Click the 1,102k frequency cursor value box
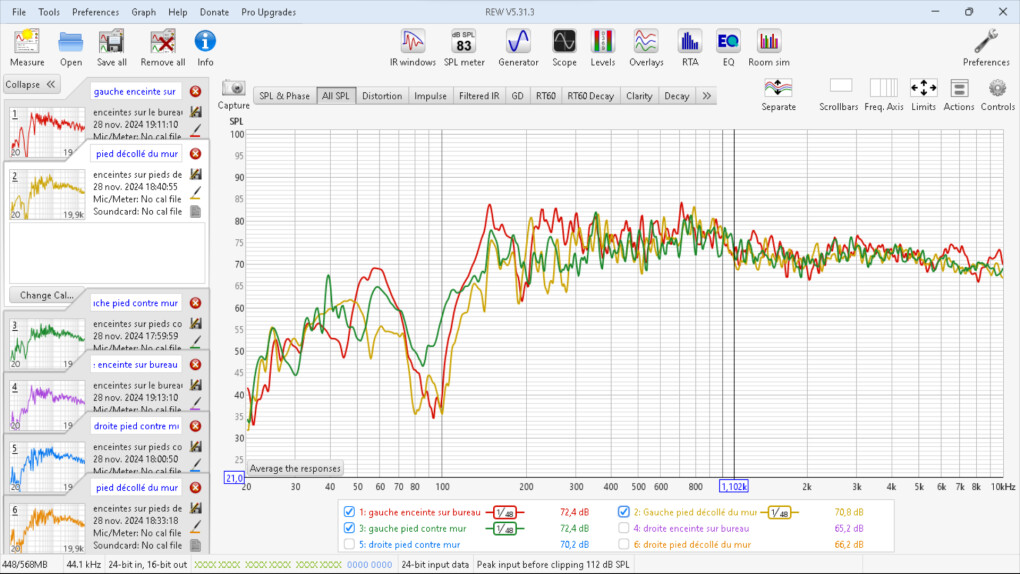The image size is (1020, 574). (x=734, y=486)
